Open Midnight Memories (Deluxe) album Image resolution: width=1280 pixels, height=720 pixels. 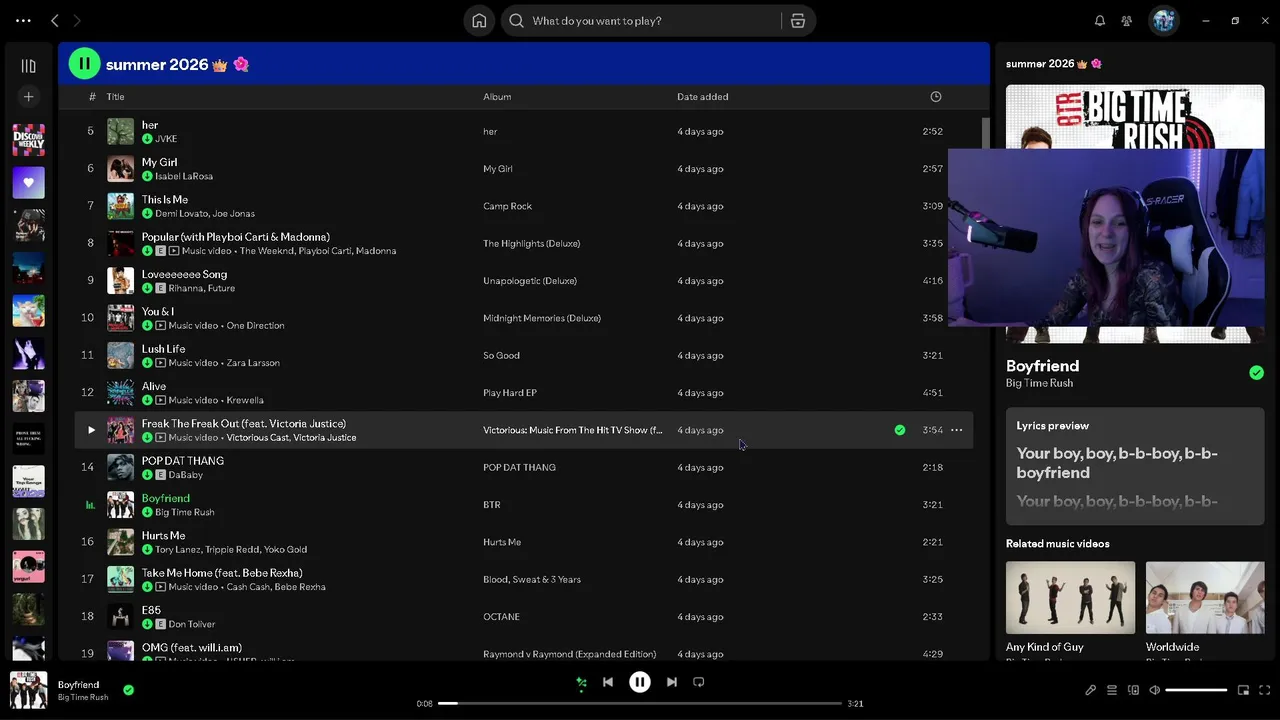click(x=542, y=318)
